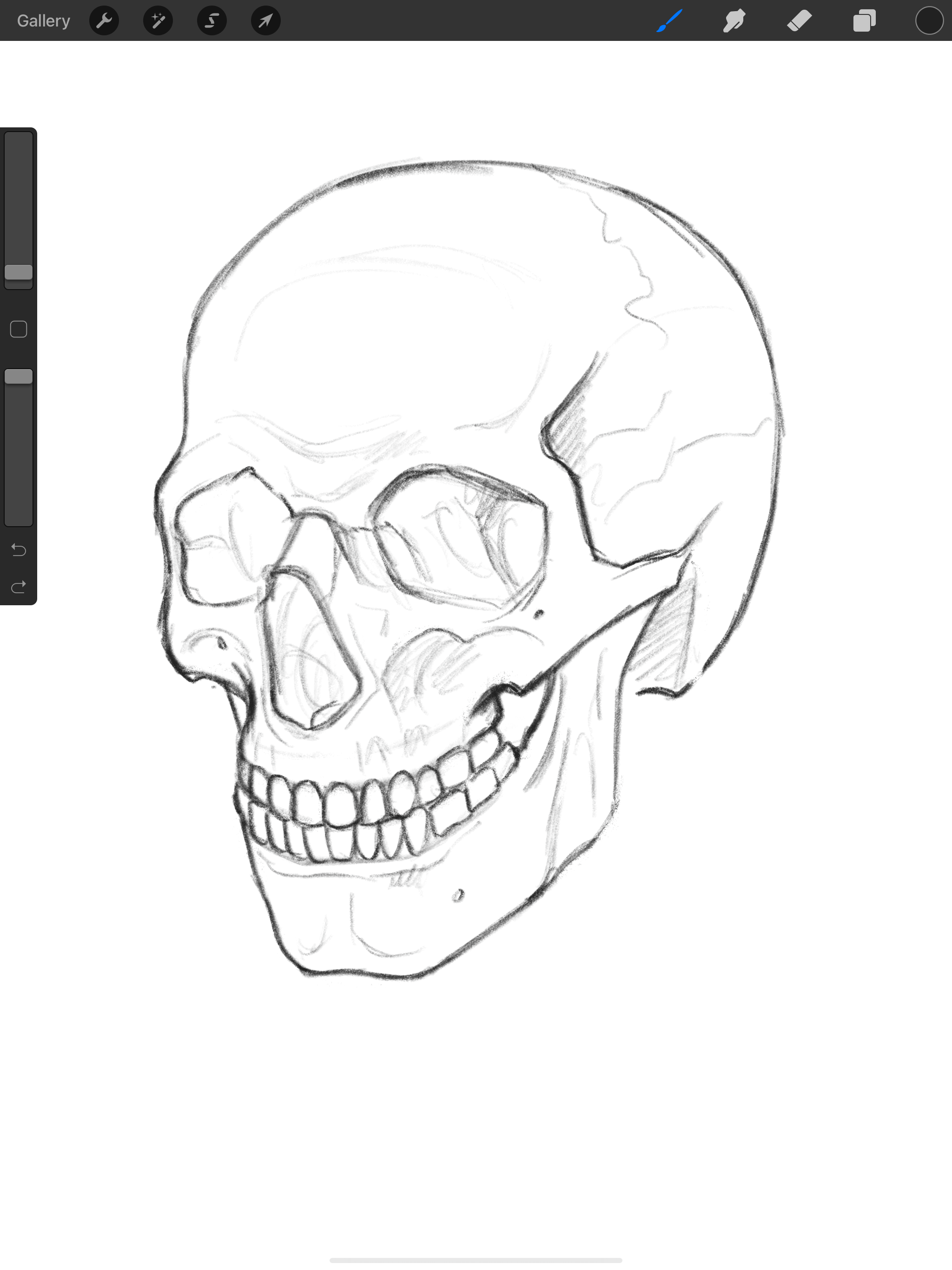Click the top of the brush size track

point(19,141)
